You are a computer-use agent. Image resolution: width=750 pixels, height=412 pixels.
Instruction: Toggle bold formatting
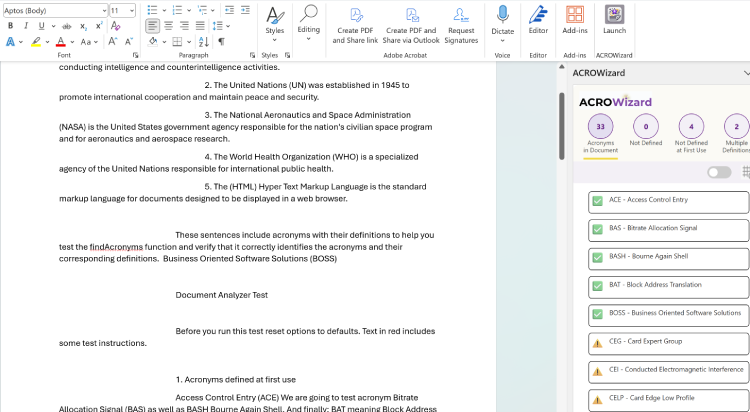11,26
